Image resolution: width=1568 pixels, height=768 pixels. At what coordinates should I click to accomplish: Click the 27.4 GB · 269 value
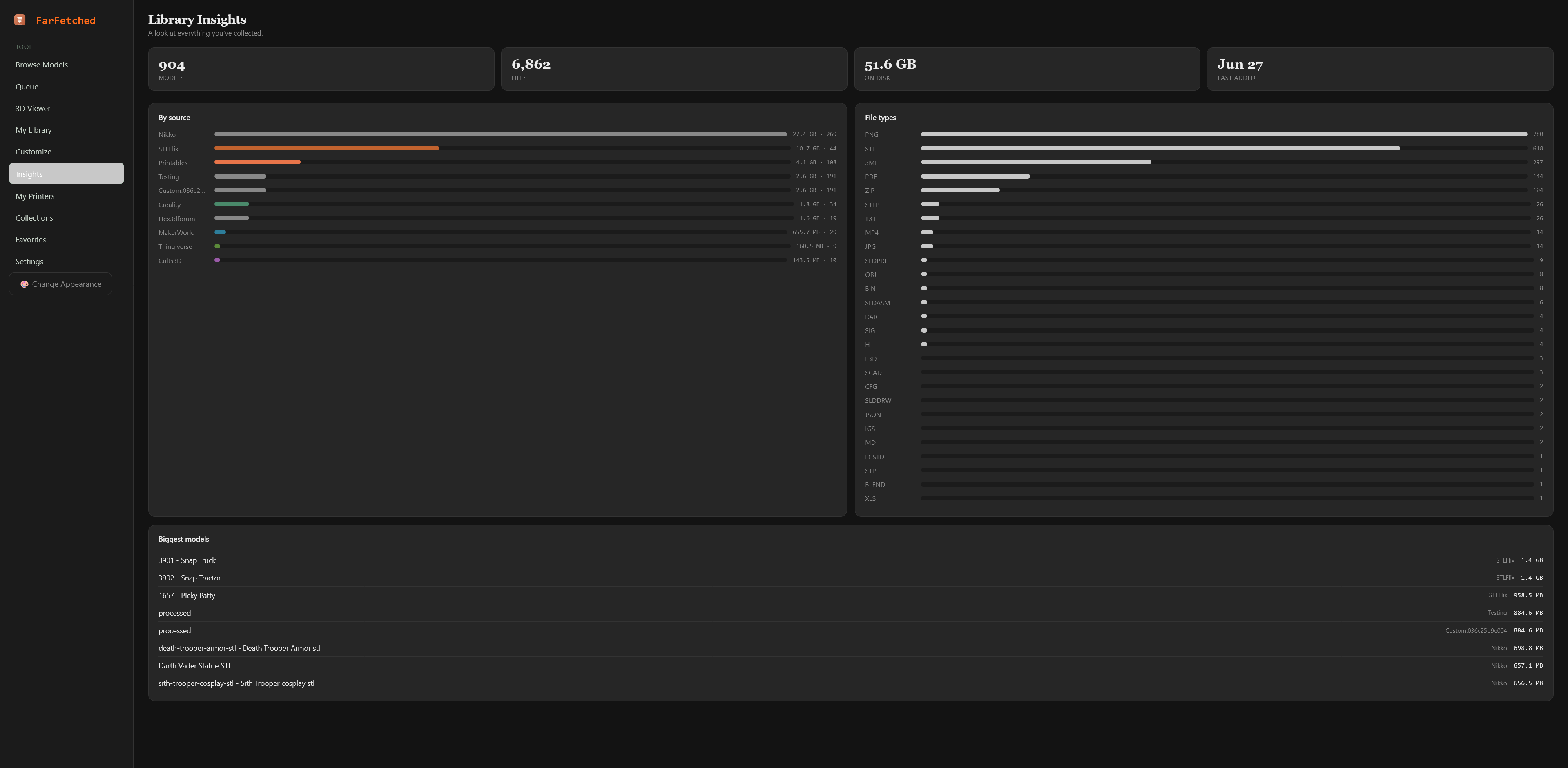(814, 134)
